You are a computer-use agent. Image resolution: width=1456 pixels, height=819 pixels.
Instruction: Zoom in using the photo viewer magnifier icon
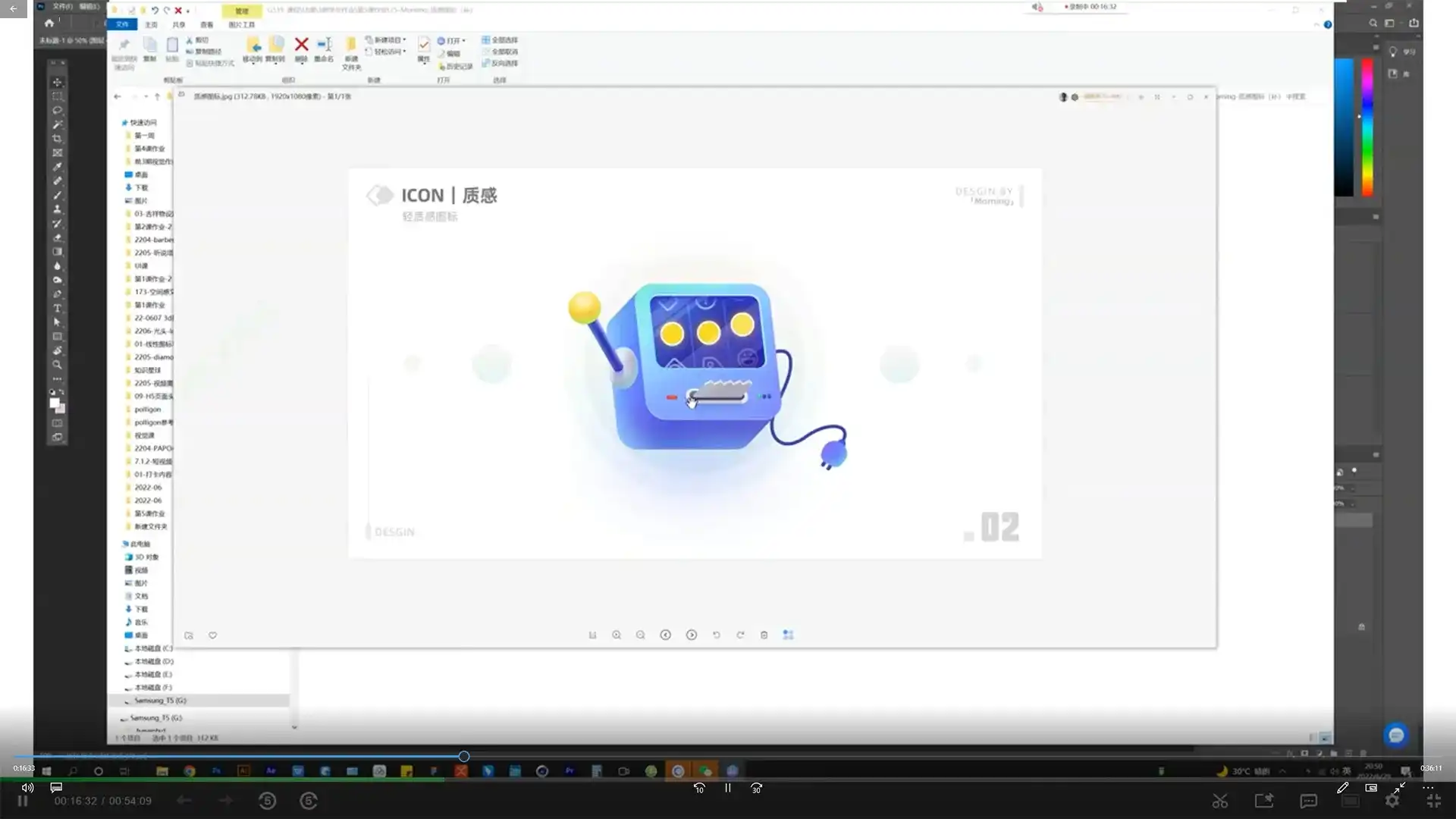pos(617,635)
